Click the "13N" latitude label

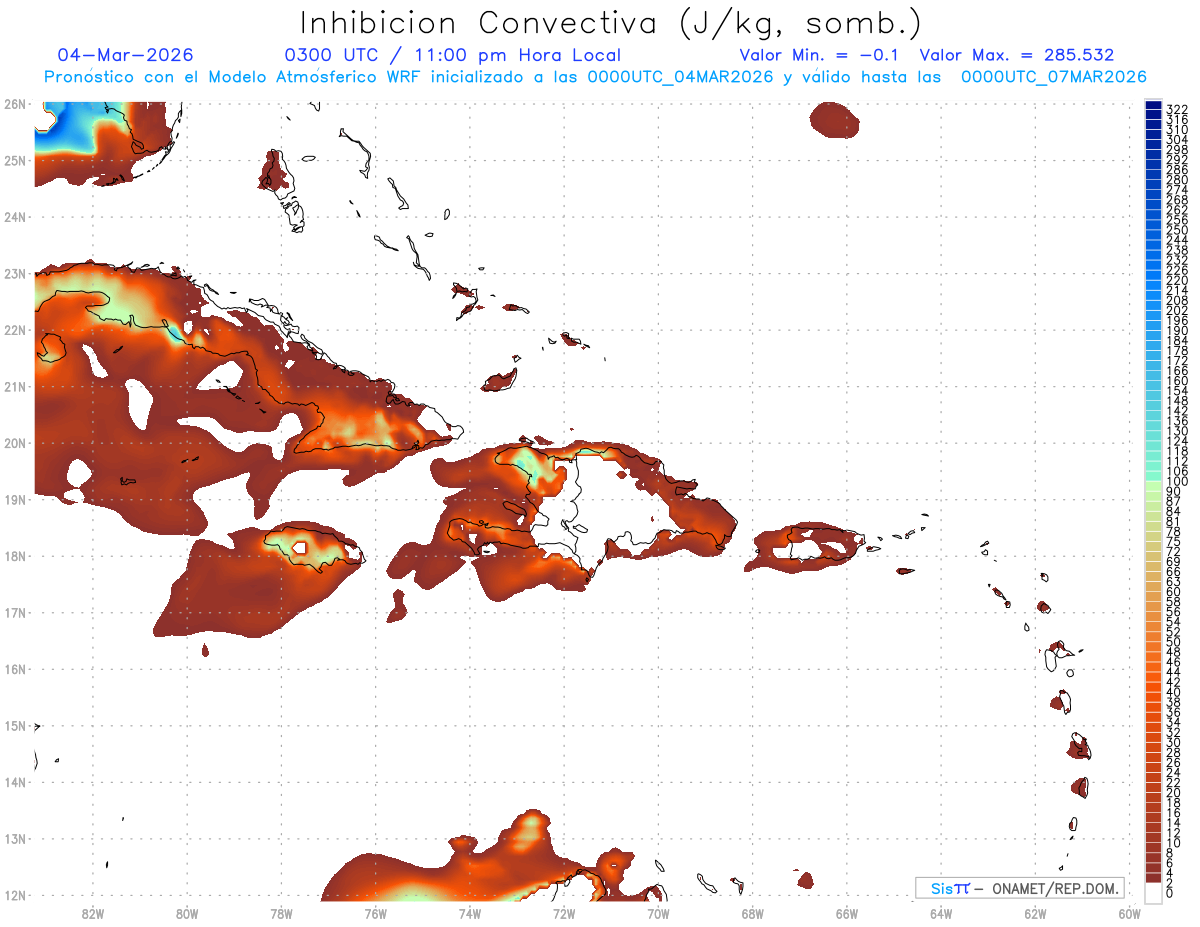point(14,838)
